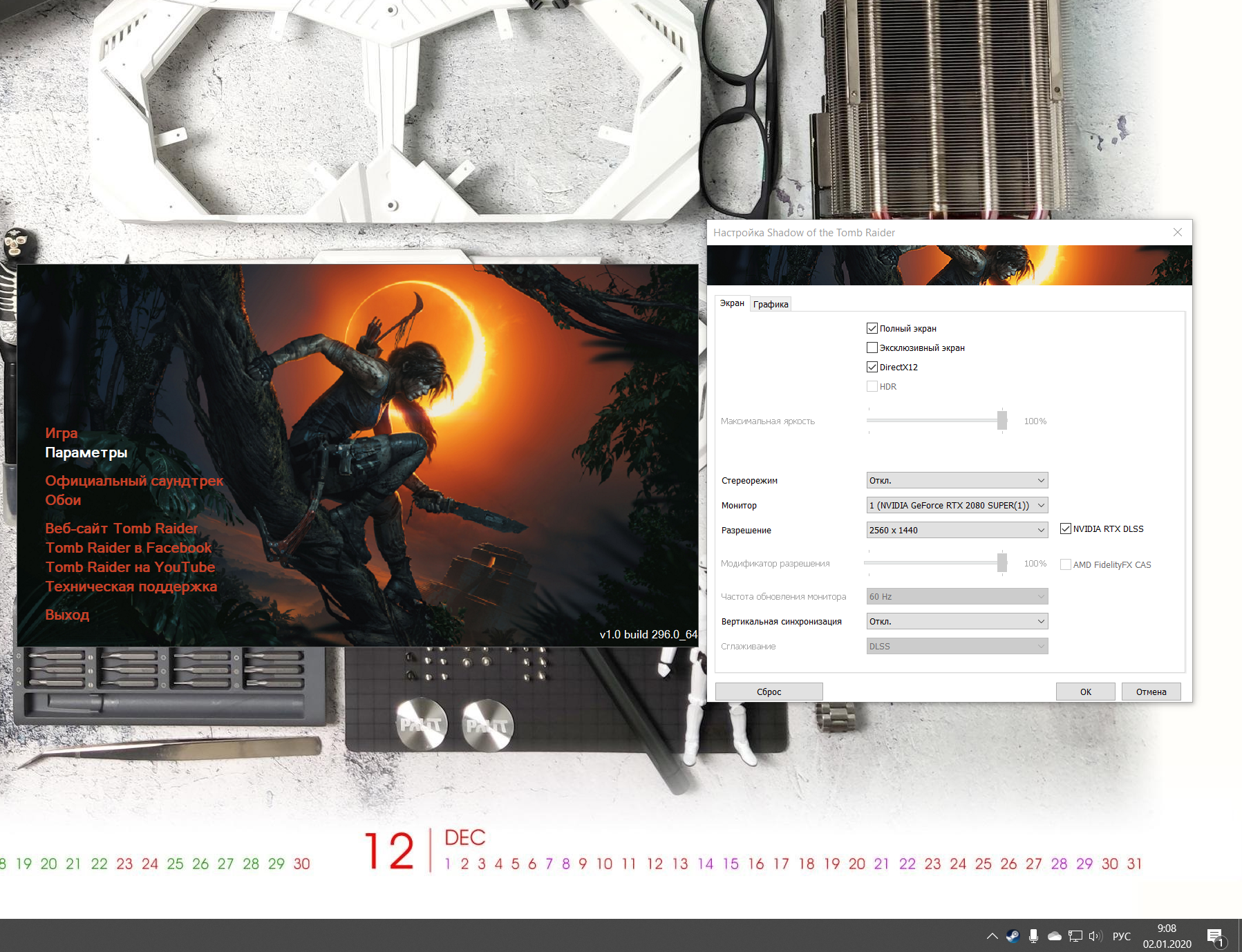
Task: Click the Модификатор разрешения label text
Action: click(775, 564)
